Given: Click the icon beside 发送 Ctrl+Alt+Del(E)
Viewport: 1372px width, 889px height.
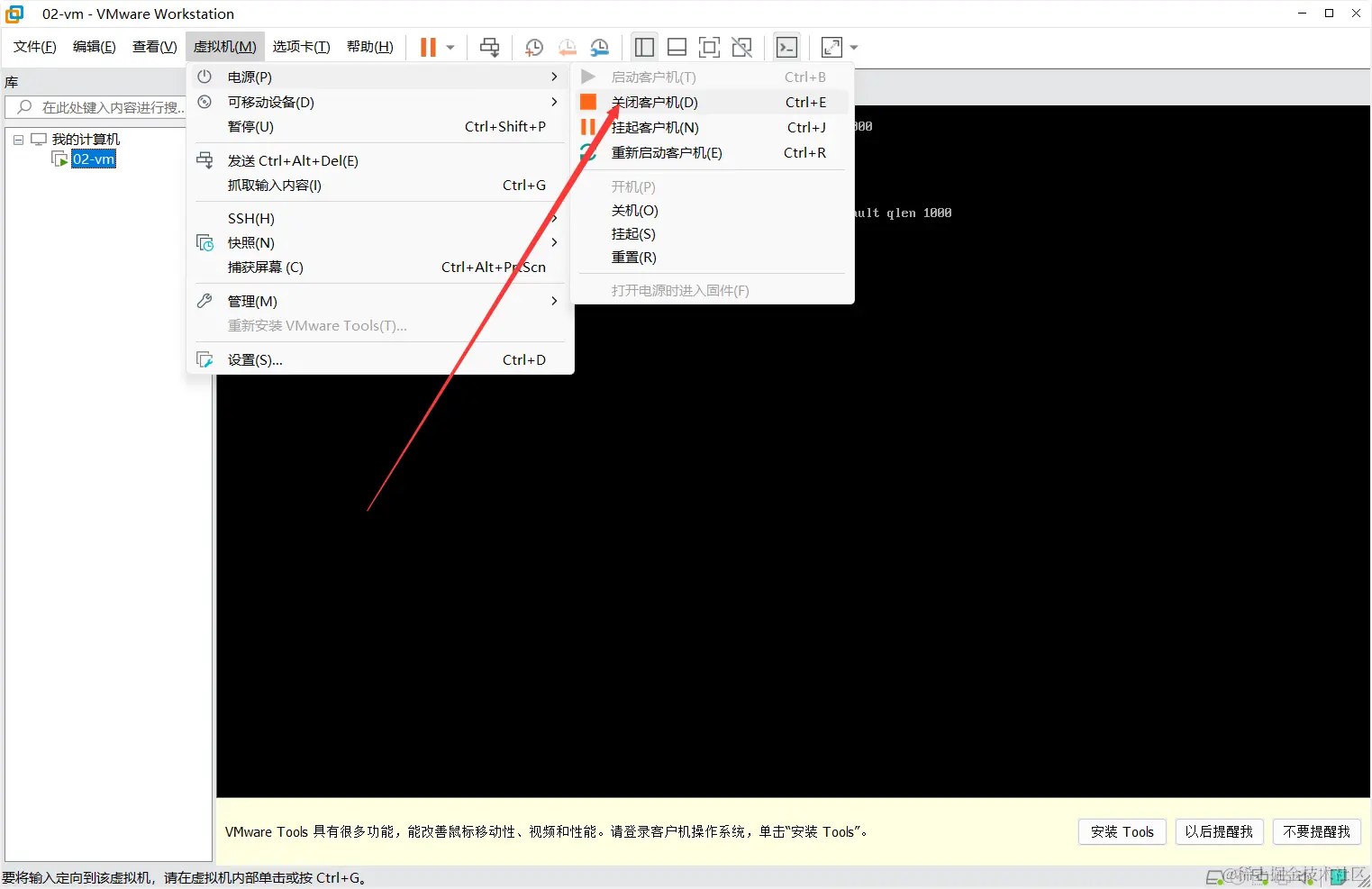Looking at the screenshot, I should pos(204,160).
